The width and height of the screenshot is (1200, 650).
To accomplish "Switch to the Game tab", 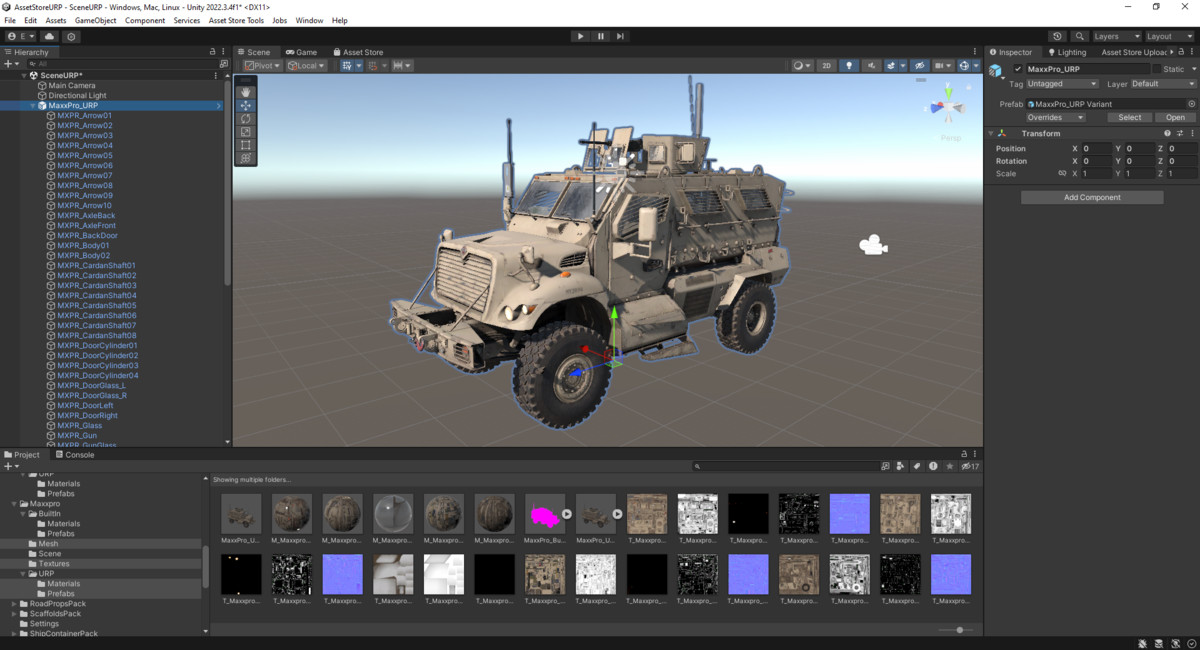I will tap(301, 52).
